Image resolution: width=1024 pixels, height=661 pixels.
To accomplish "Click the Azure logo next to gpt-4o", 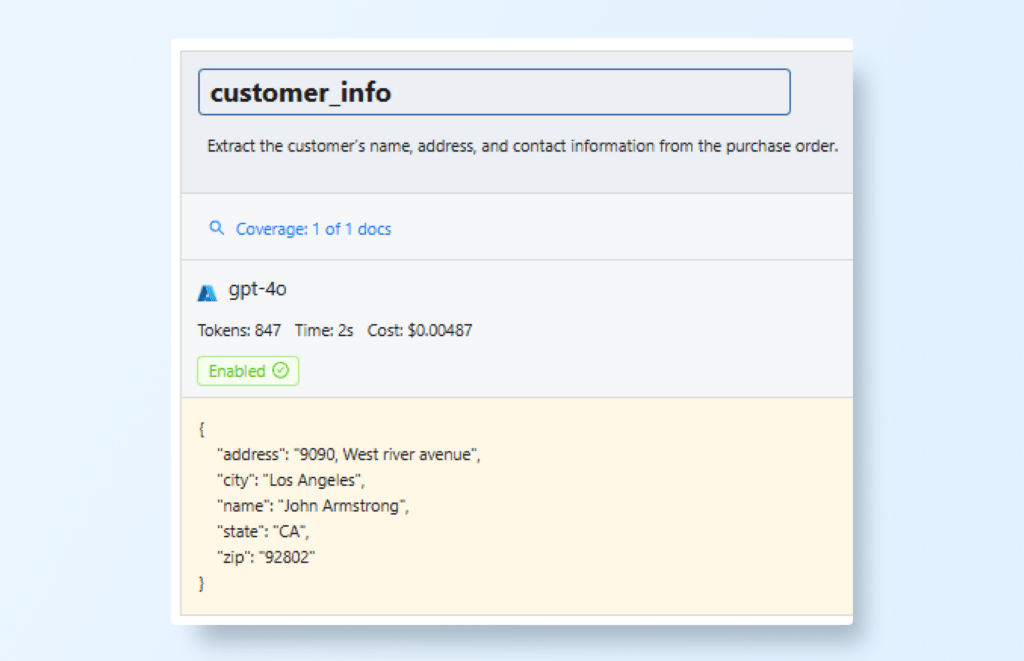I will coord(208,292).
